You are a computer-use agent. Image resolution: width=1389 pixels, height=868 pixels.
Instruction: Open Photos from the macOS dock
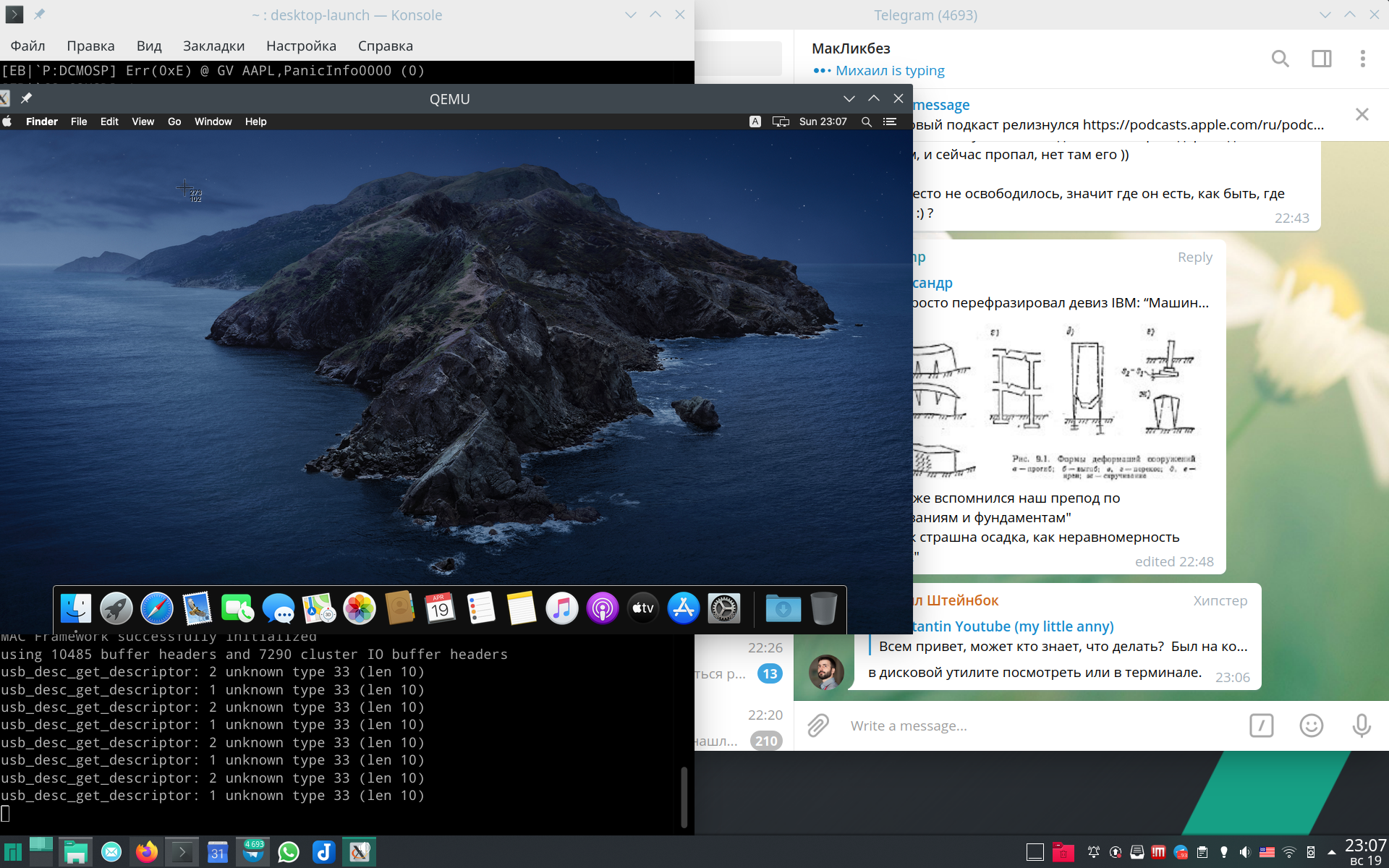360,608
